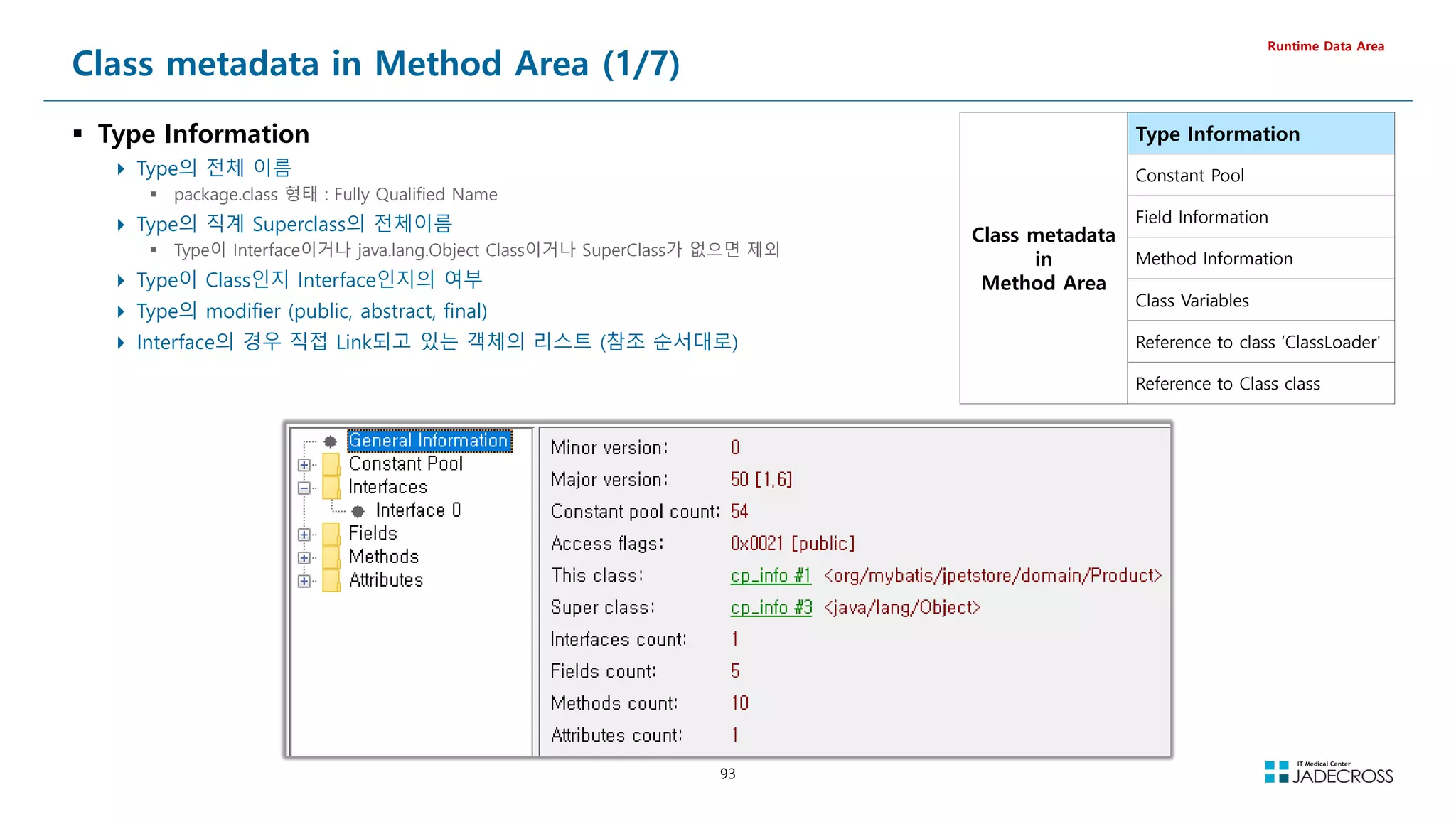Select the Methods tree label

pos(383,557)
